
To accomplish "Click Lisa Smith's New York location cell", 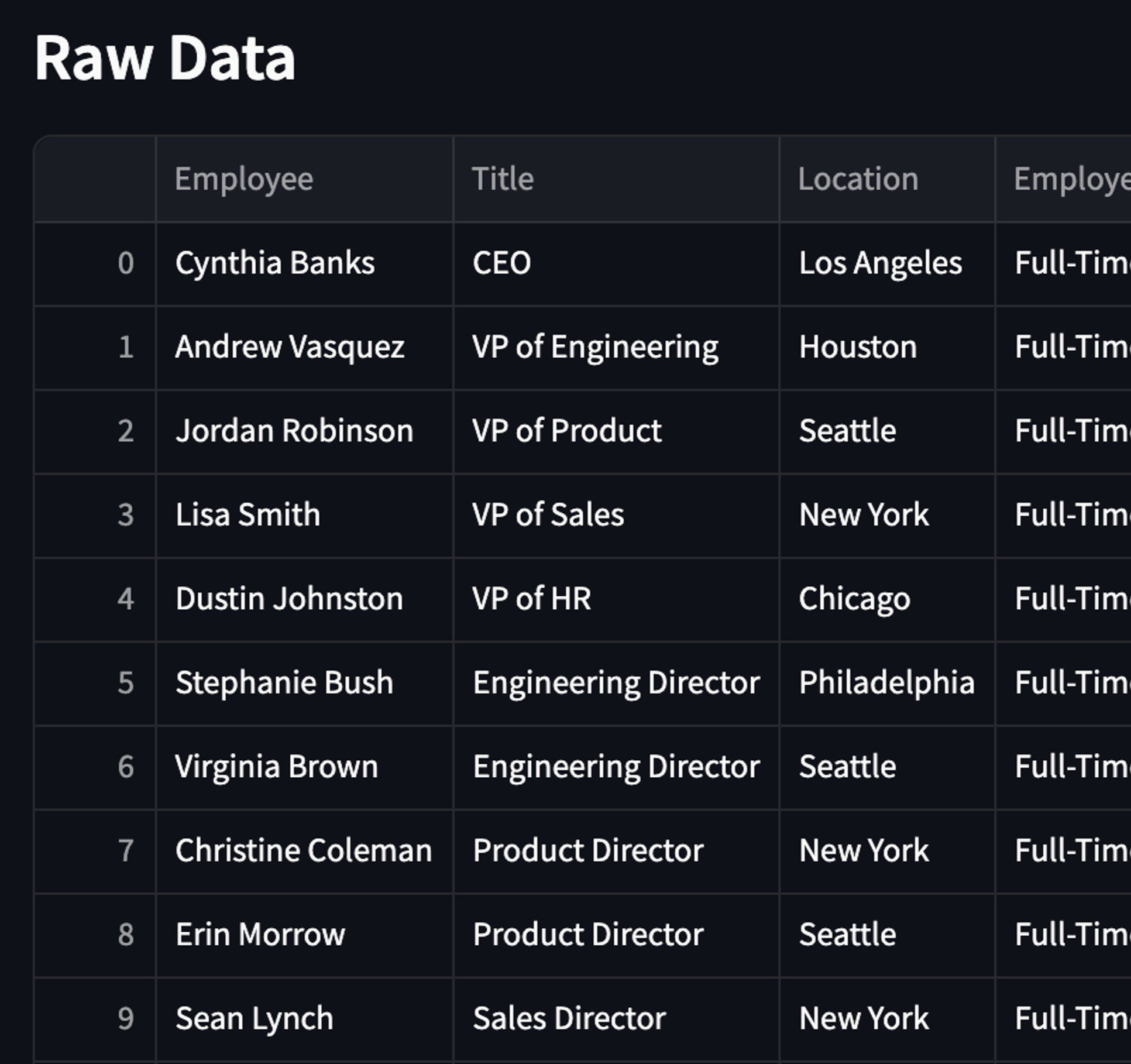I will [864, 514].
